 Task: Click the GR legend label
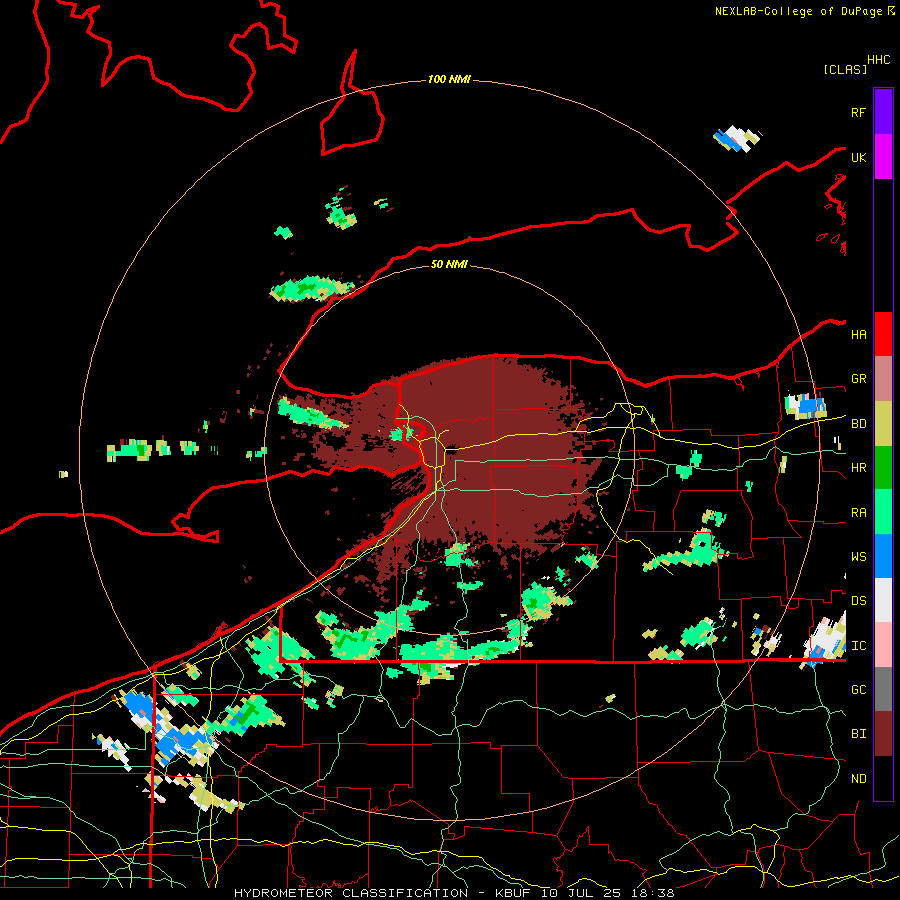[858, 379]
